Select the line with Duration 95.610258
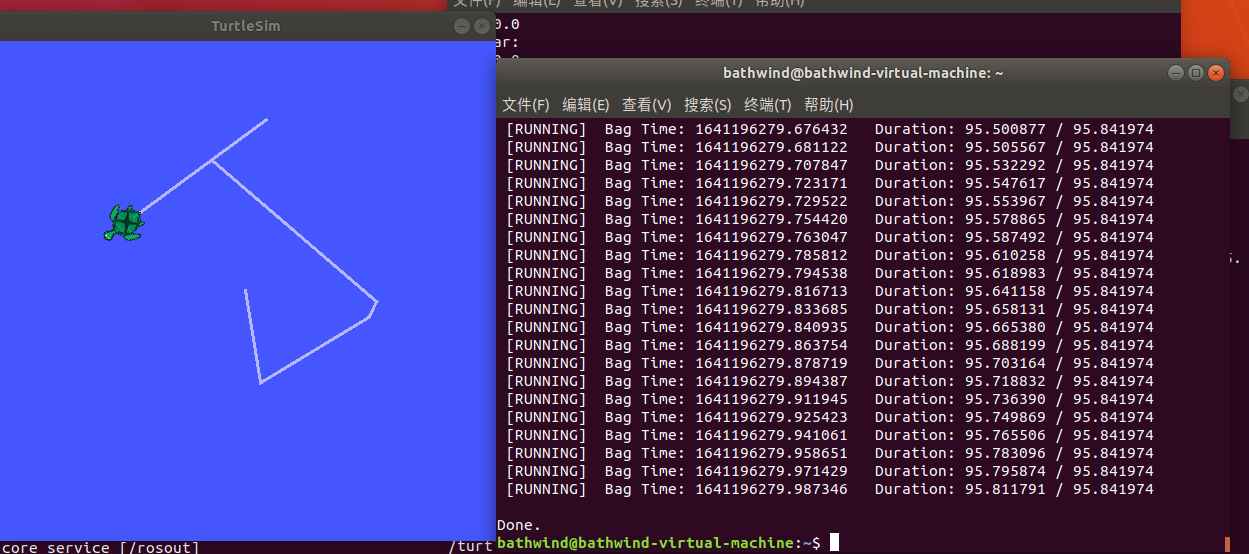The width and height of the screenshot is (1249, 554). click(829, 255)
